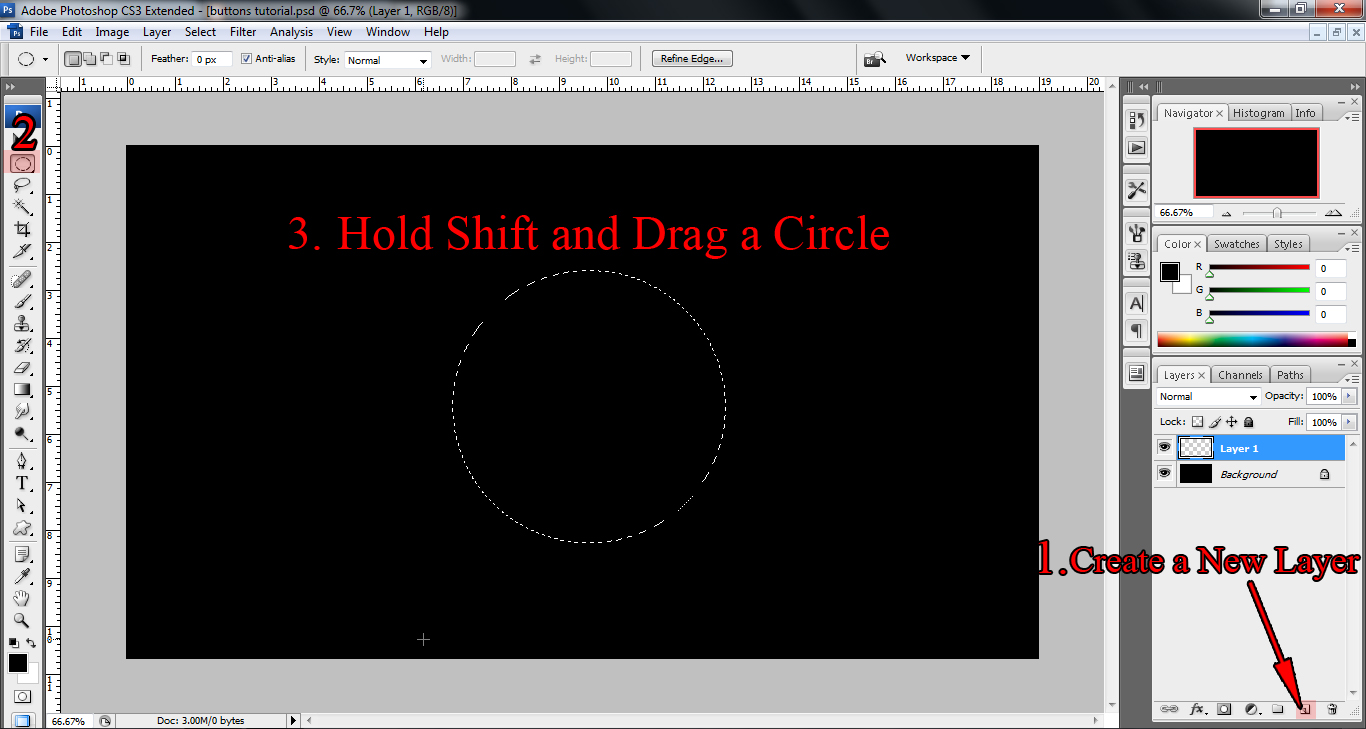Click the Delete layer trash icon
1366x729 pixels.
click(1332, 709)
